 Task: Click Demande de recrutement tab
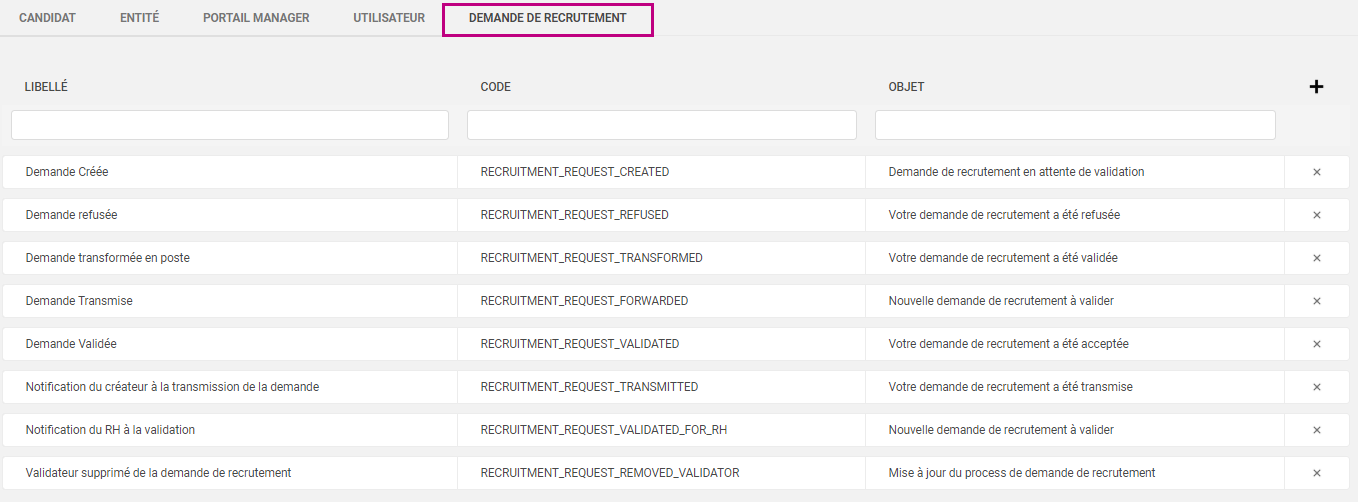[547, 18]
